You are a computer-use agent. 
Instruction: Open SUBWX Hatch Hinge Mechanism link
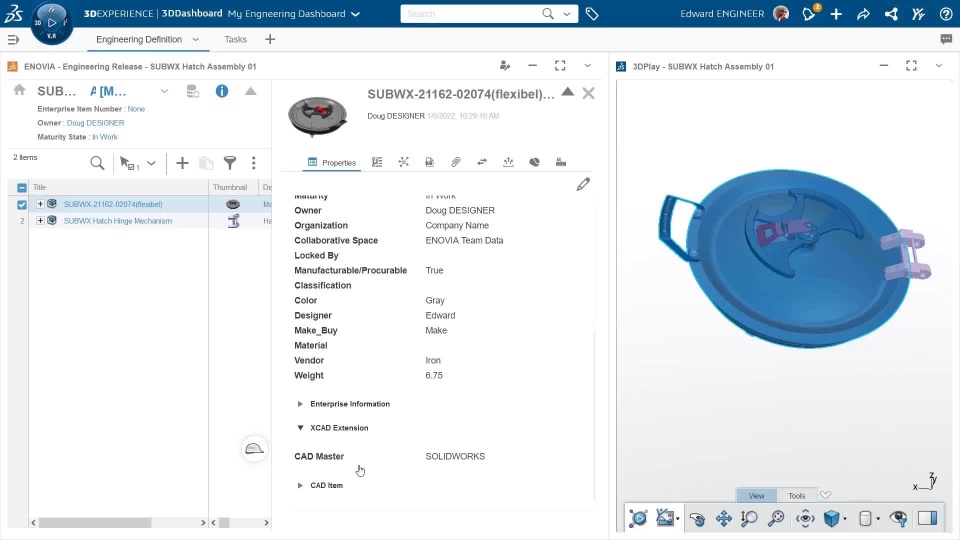coord(118,221)
